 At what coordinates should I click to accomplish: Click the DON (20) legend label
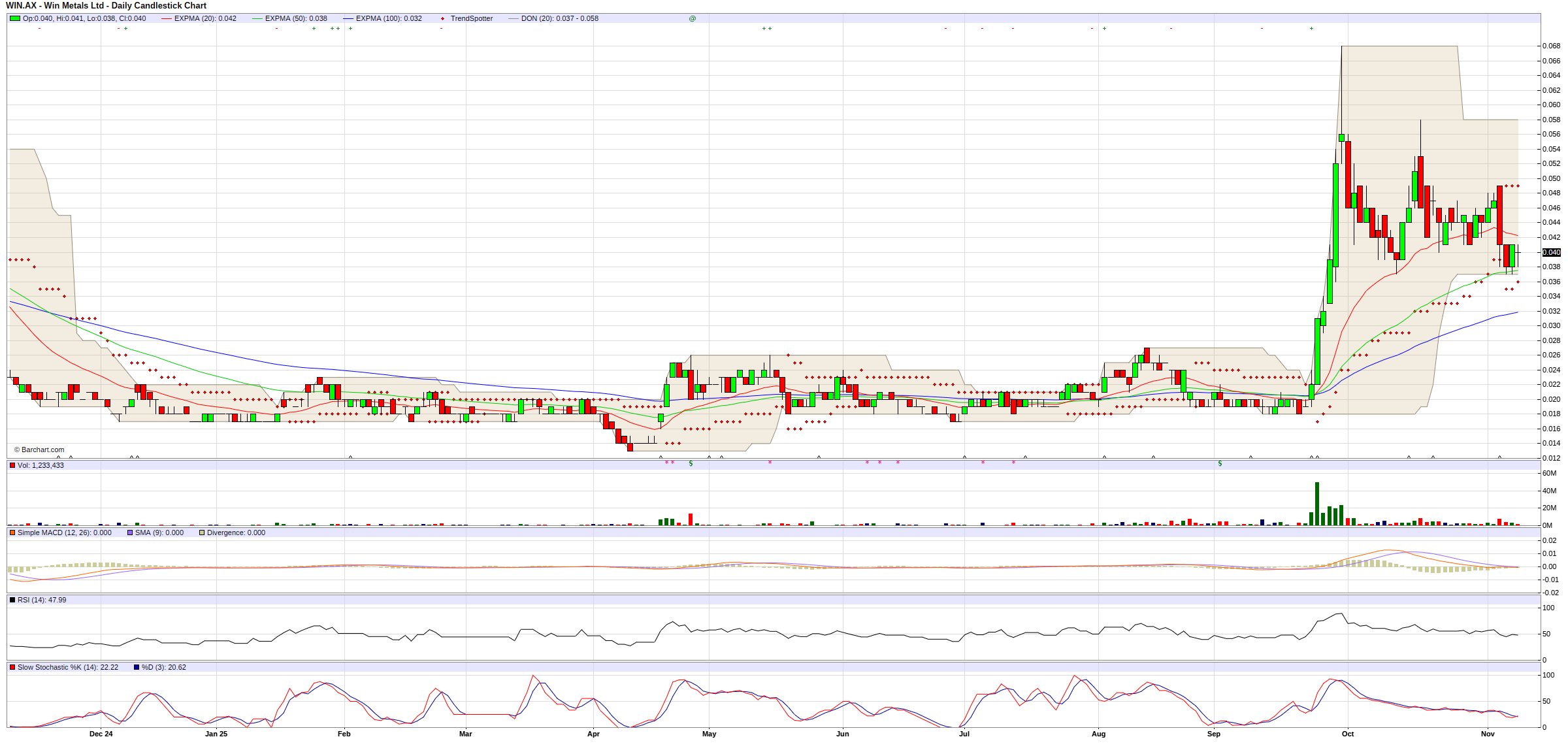559,18
